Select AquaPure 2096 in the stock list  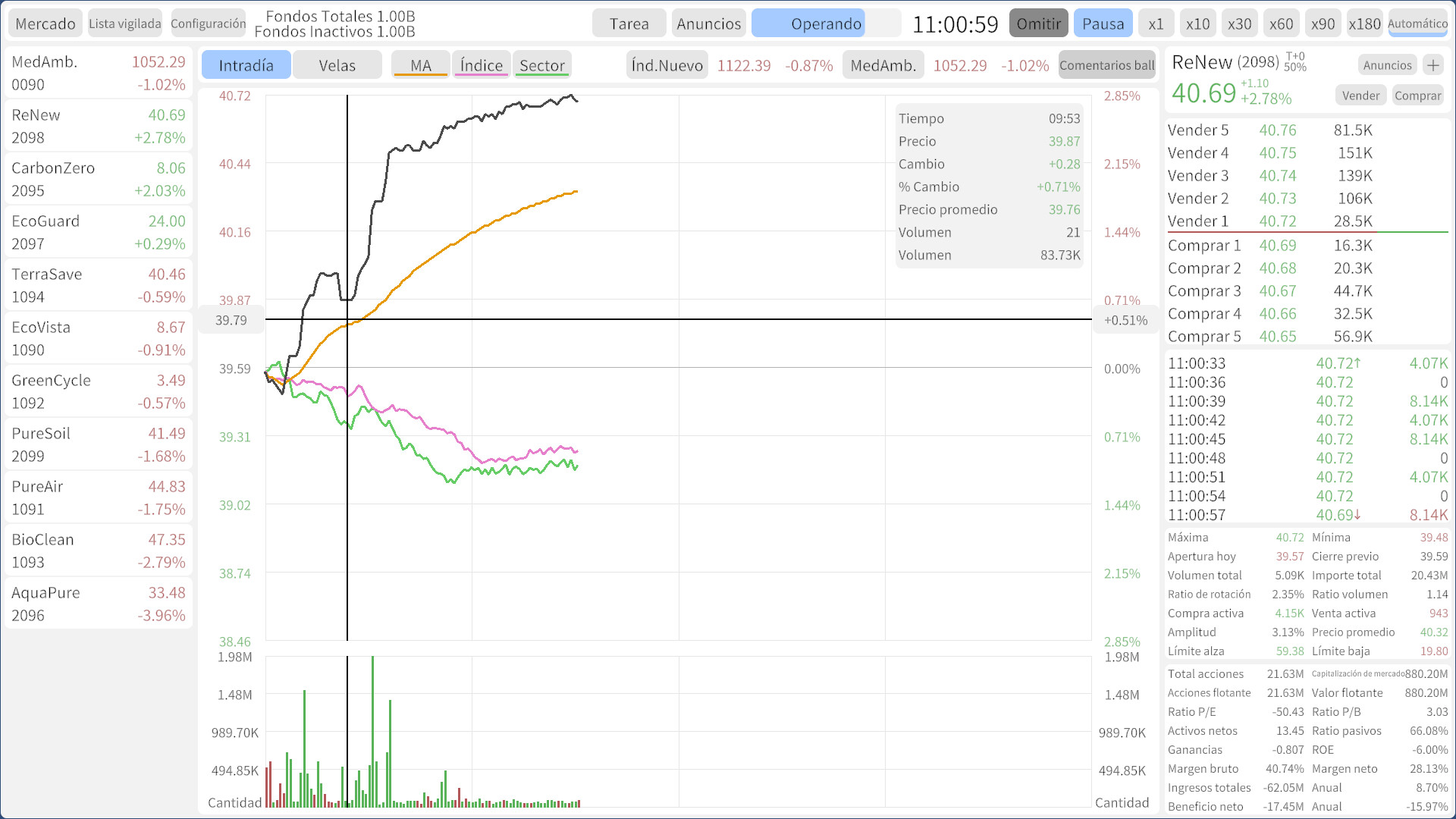click(x=99, y=604)
